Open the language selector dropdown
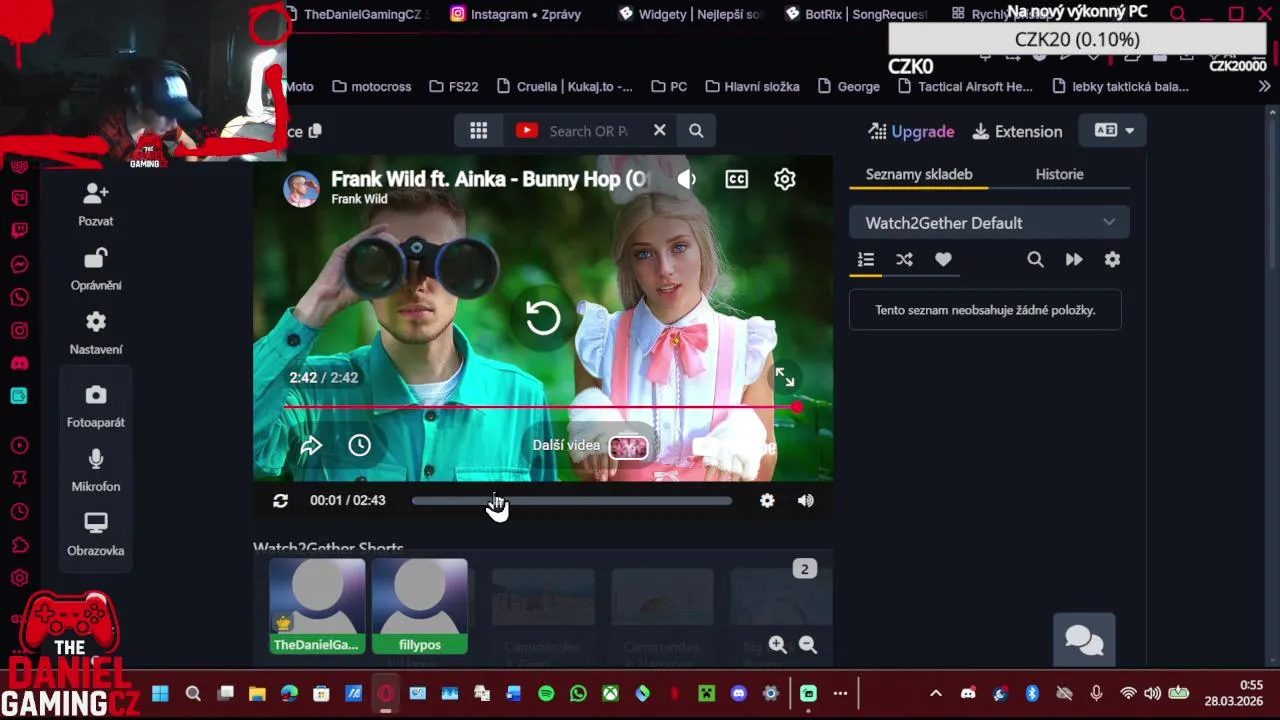The width and height of the screenshot is (1280, 720). tap(1114, 131)
